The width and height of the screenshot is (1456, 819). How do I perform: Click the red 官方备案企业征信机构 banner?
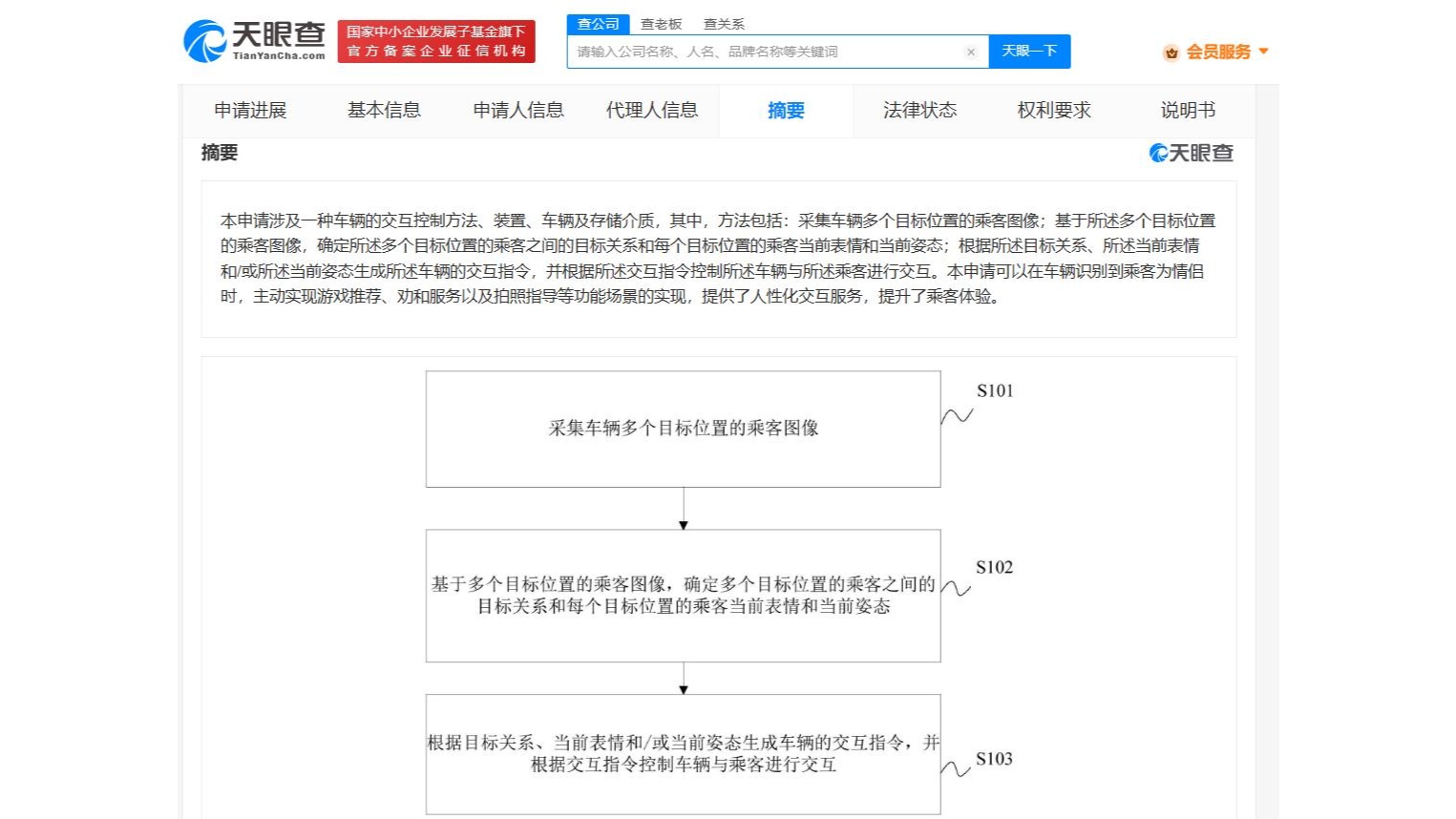[x=435, y=41]
